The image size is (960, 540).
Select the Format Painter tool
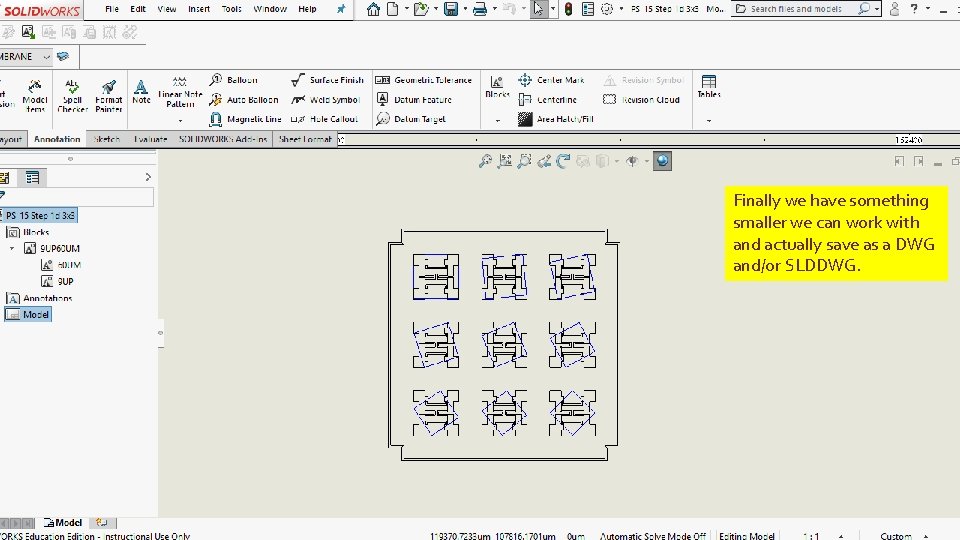pos(108,96)
